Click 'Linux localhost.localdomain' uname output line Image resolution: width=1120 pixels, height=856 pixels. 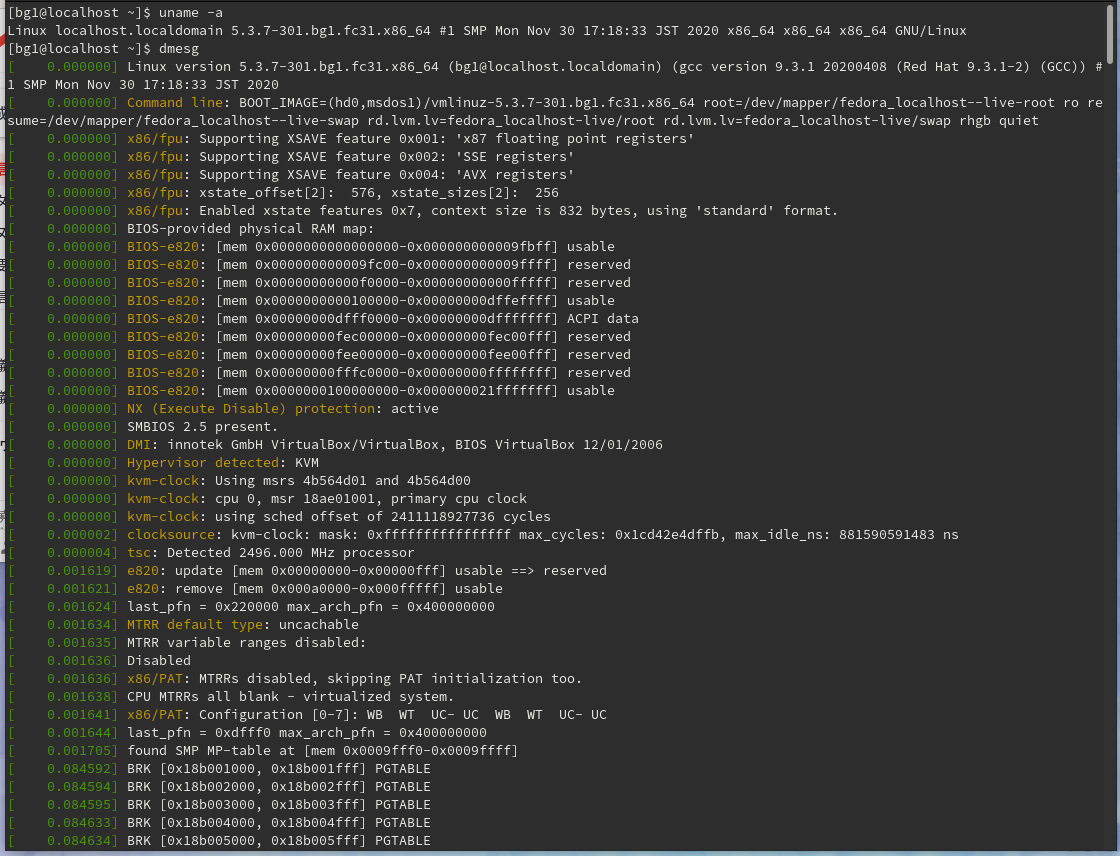[486, 31]
